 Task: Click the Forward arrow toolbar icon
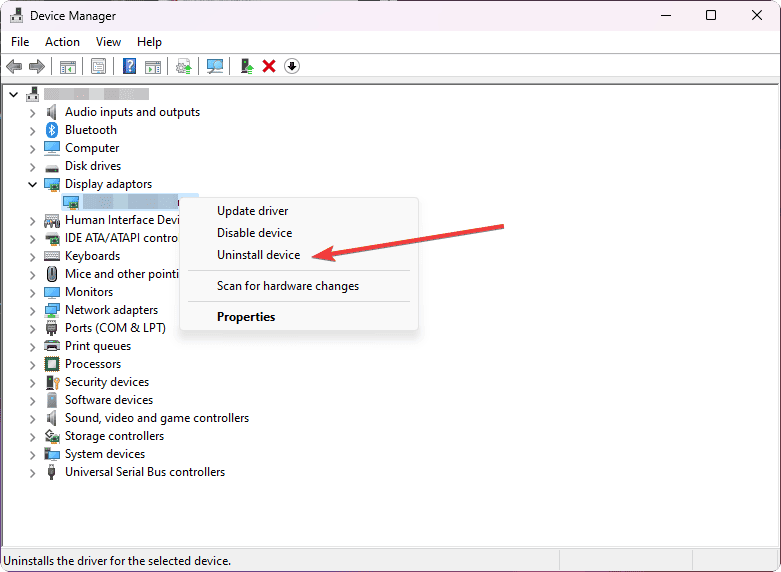[x=37, y=66]
